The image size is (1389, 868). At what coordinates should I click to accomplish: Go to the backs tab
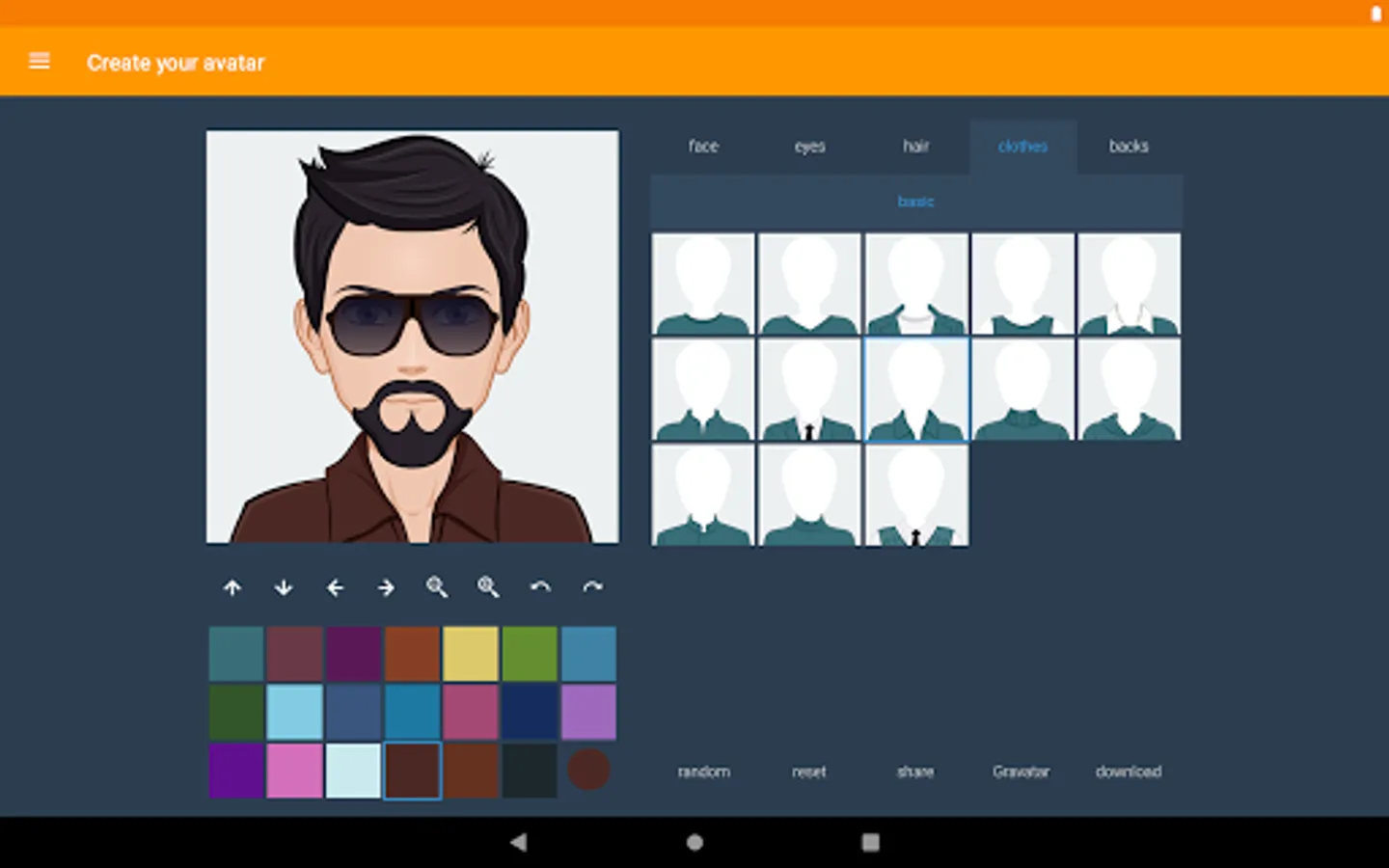point(1129,147)
